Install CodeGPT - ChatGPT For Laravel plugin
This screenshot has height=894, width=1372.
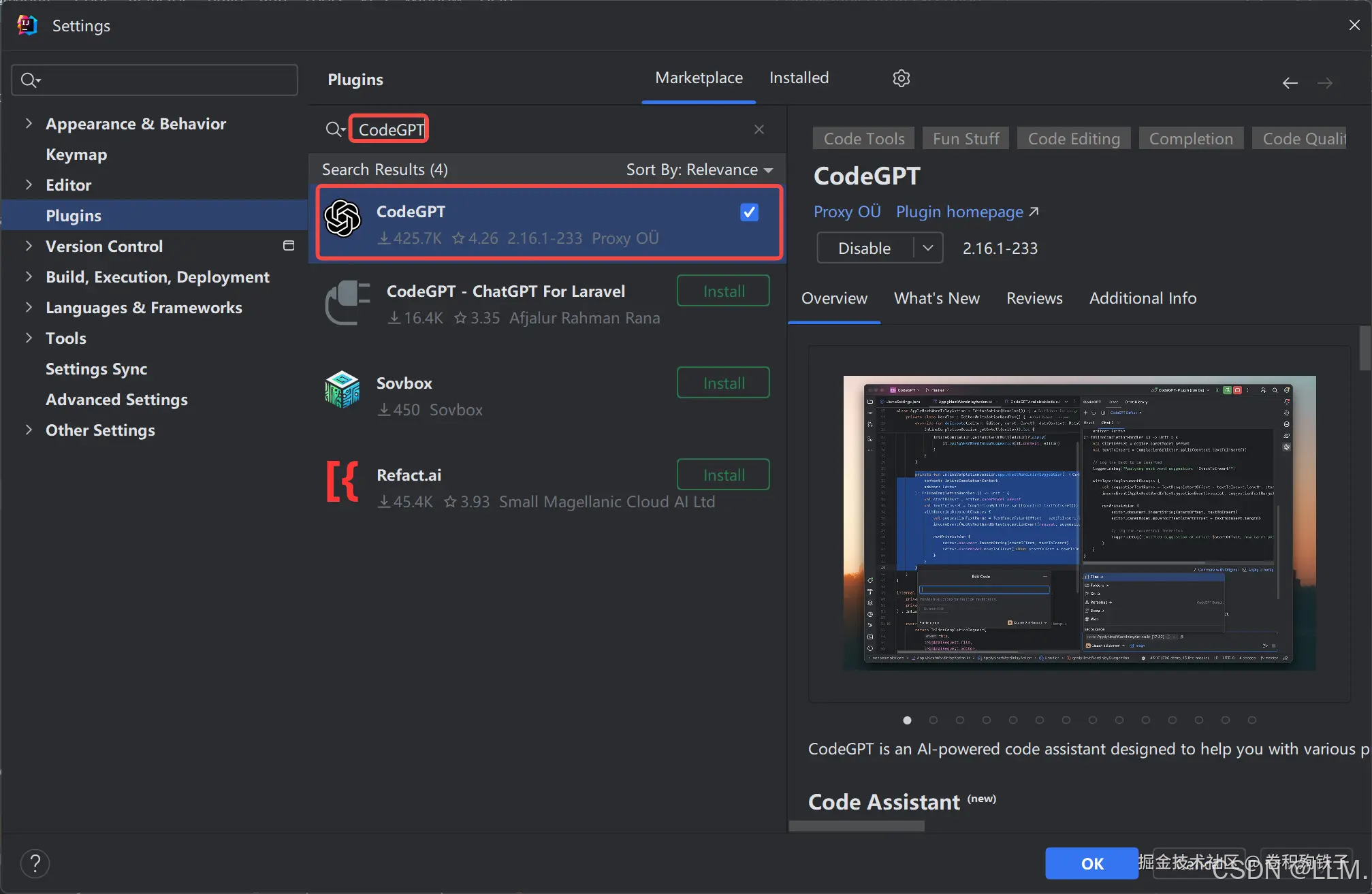(x=723, y=291)
